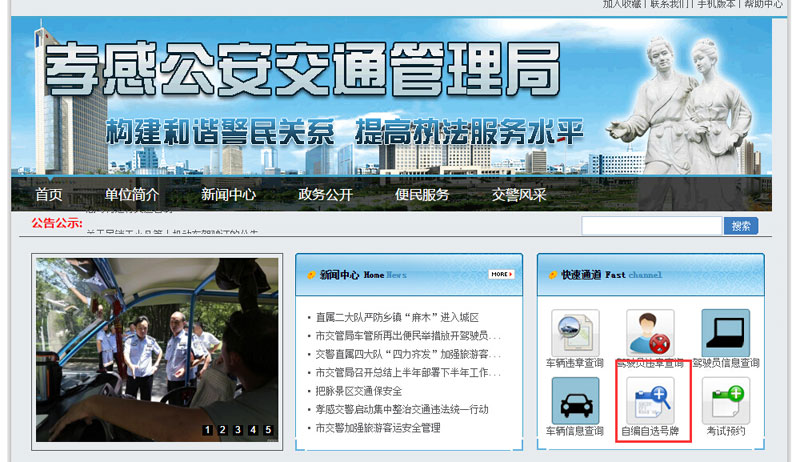Go to 首页 in navigation bar
This screenshot has width=800, height=462.
tap(49, 194)
